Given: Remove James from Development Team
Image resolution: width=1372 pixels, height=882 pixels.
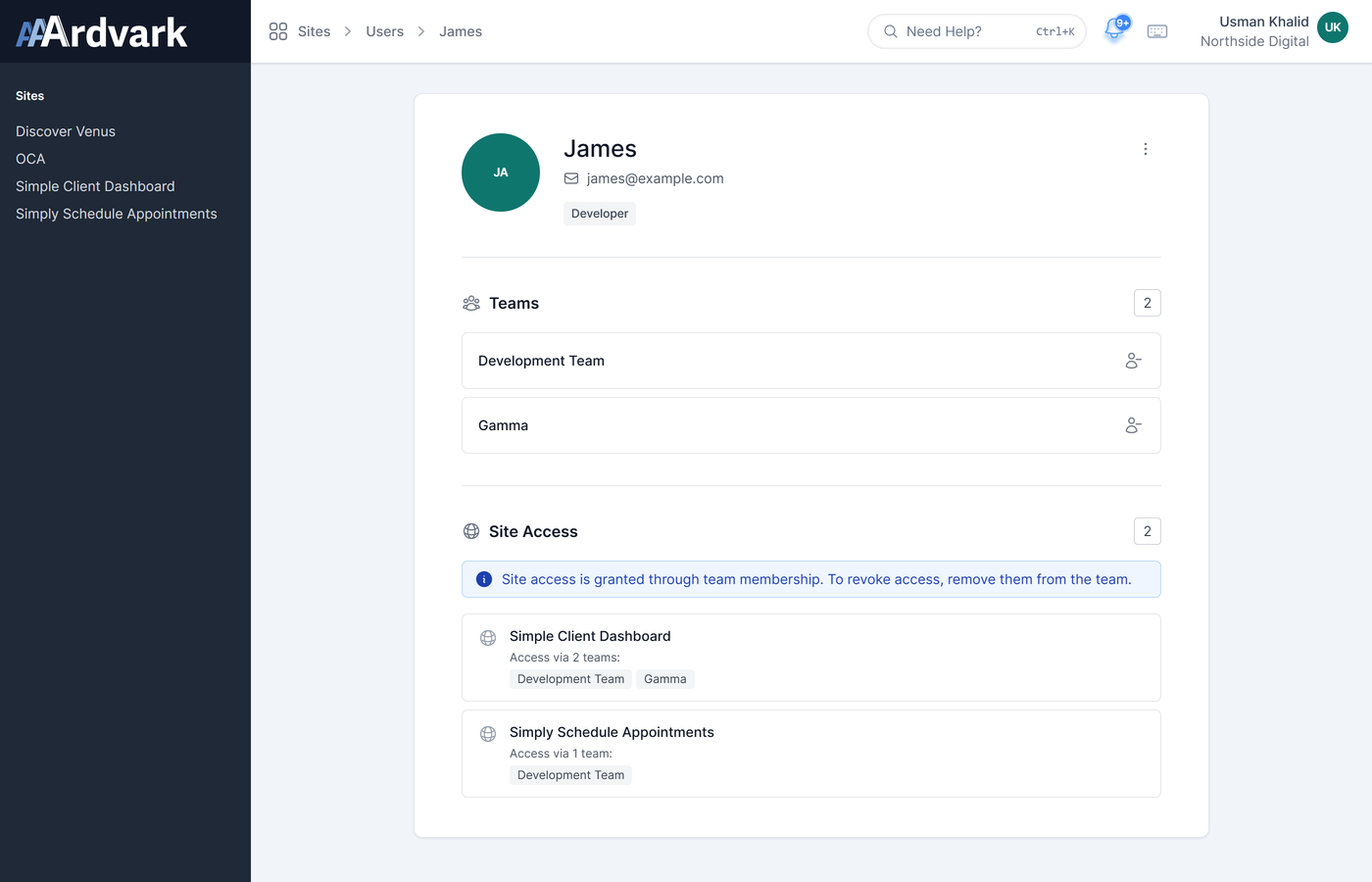Looking at the screenshot, I should click(1134, 361).
